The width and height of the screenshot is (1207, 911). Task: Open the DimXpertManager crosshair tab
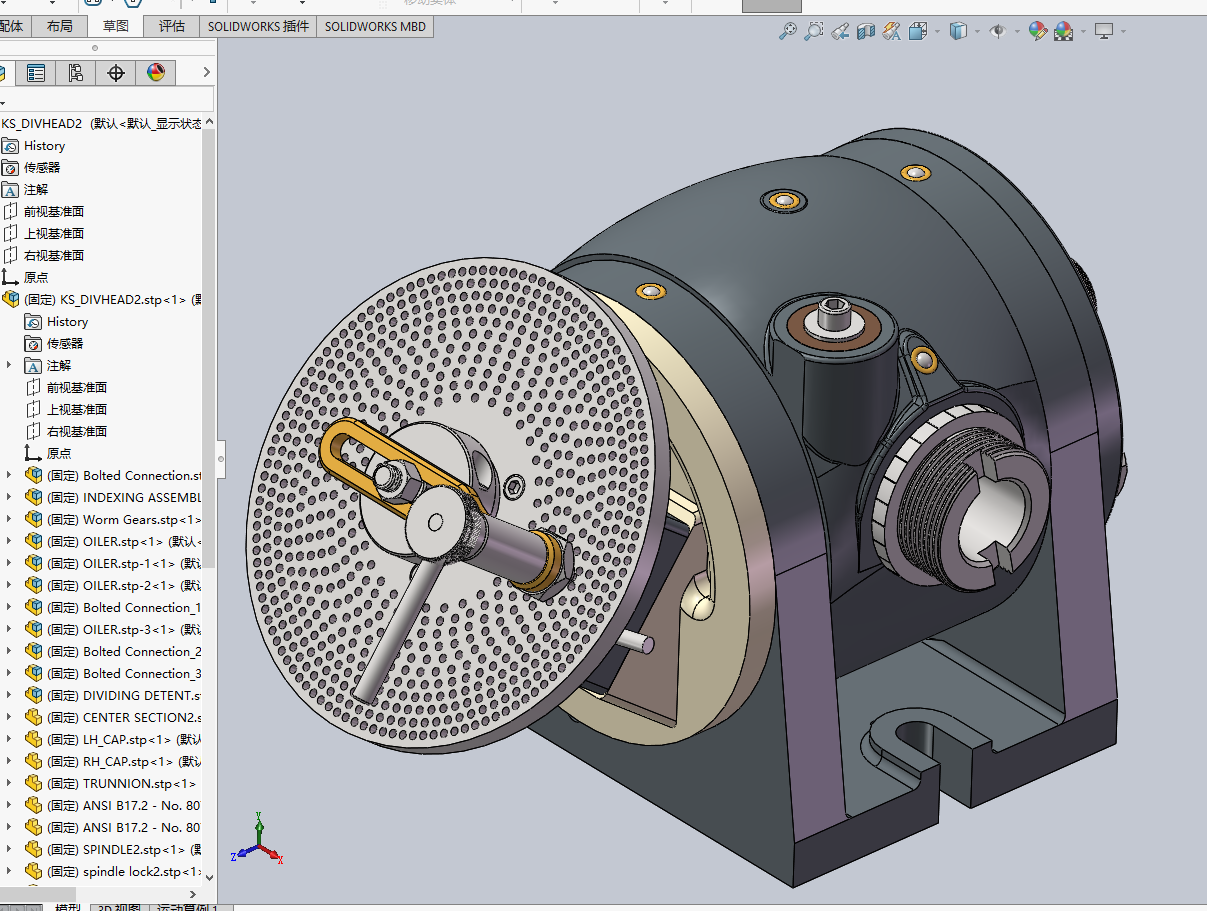[116, 73]
